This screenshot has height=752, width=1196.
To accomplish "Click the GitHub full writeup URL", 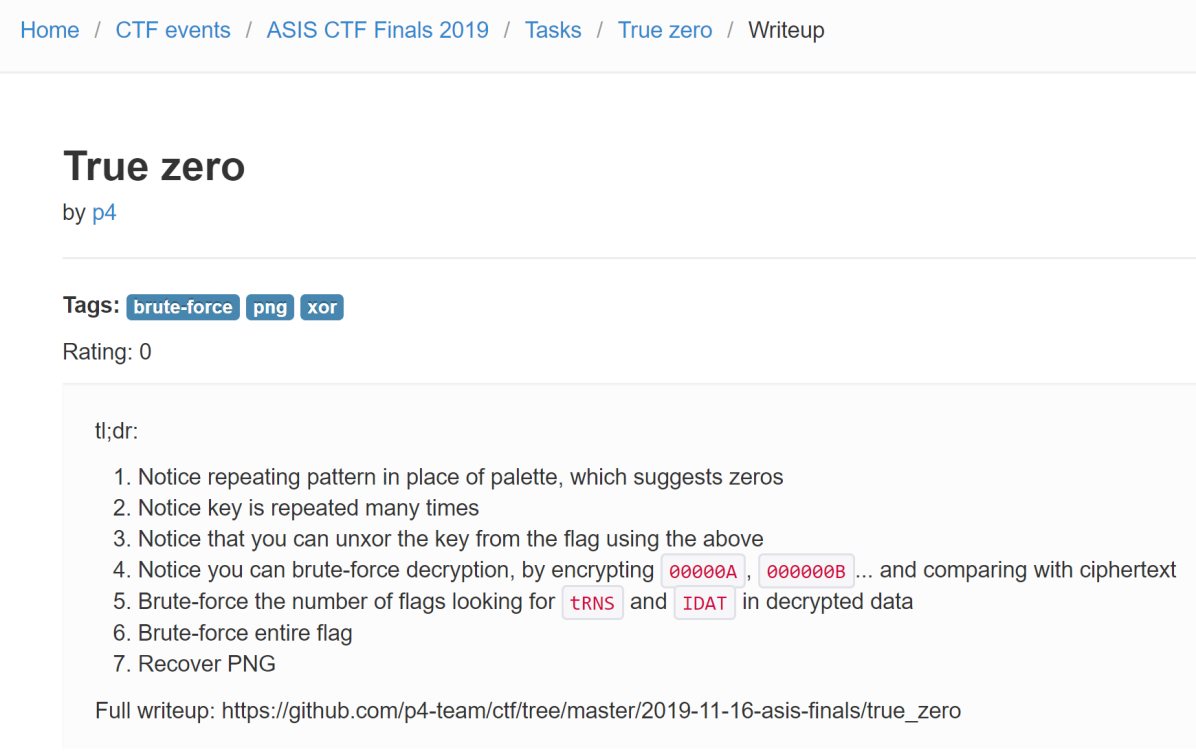I will (x=591, y=711).
